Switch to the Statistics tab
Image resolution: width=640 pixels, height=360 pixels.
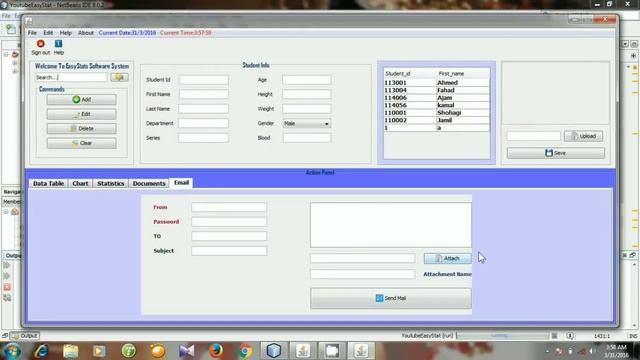[x=111, y=184]
